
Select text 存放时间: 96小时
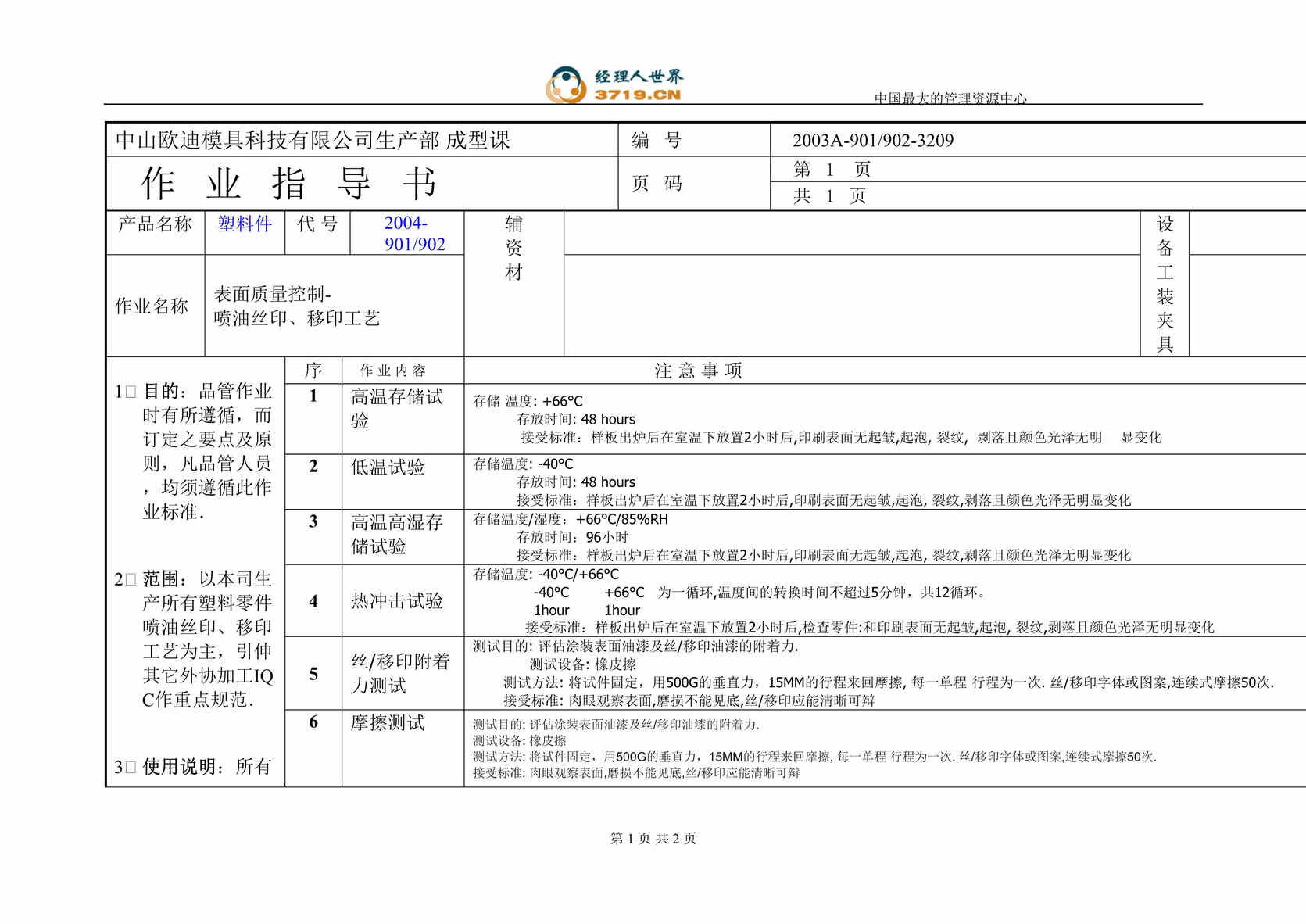pyautogui.click(x=572, y=537)
